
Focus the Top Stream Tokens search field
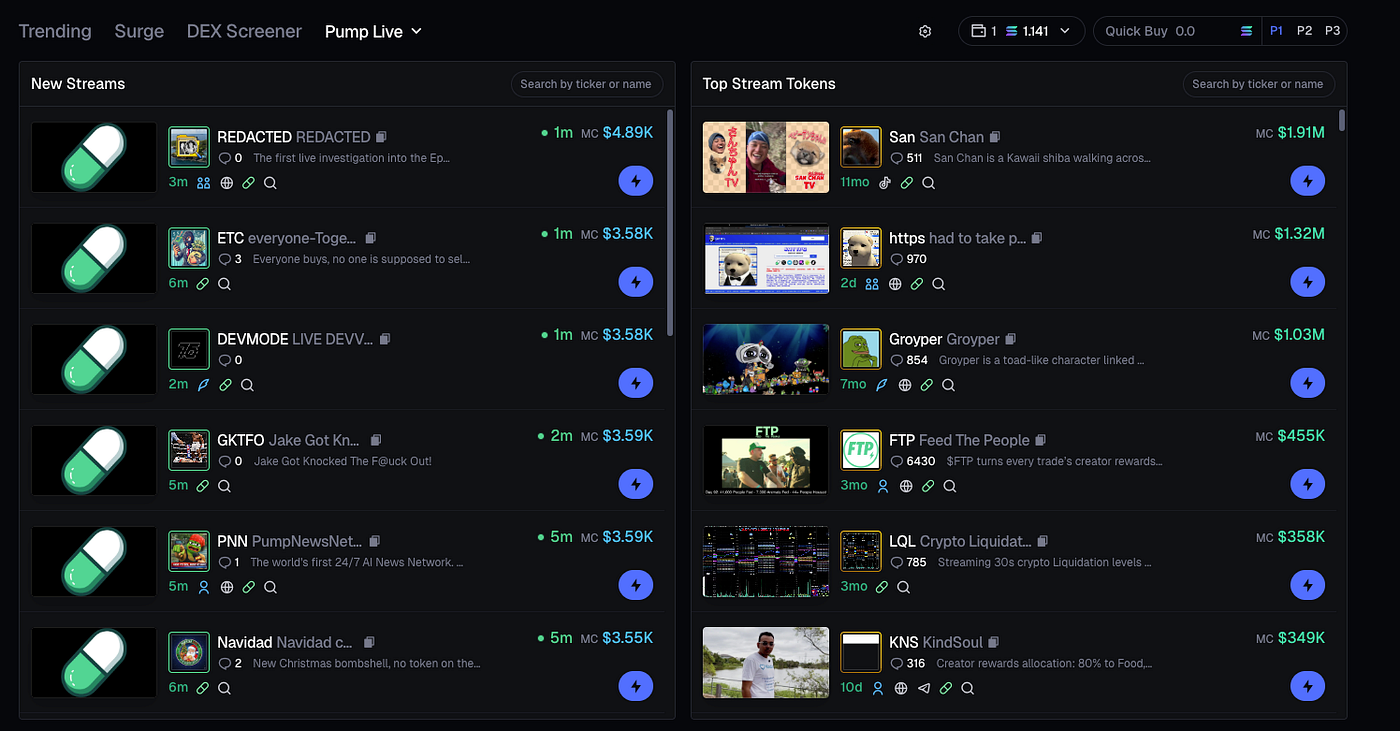1258,84
